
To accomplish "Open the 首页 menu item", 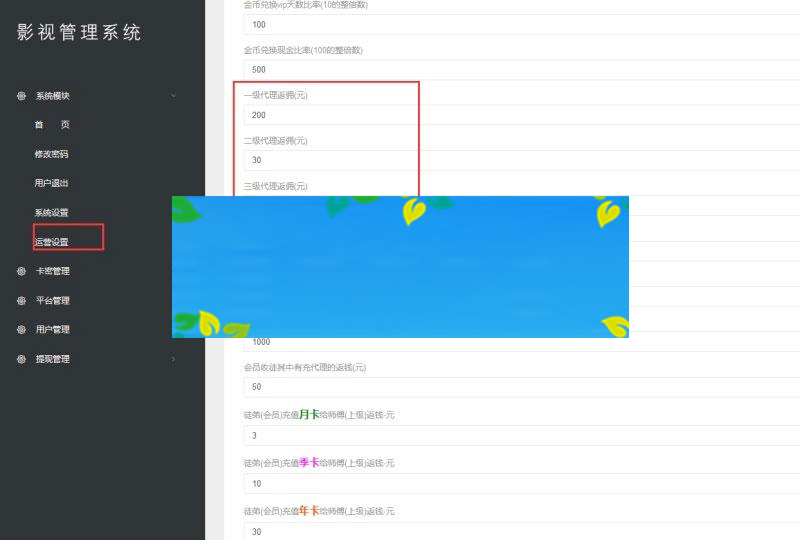I will 52,125.
